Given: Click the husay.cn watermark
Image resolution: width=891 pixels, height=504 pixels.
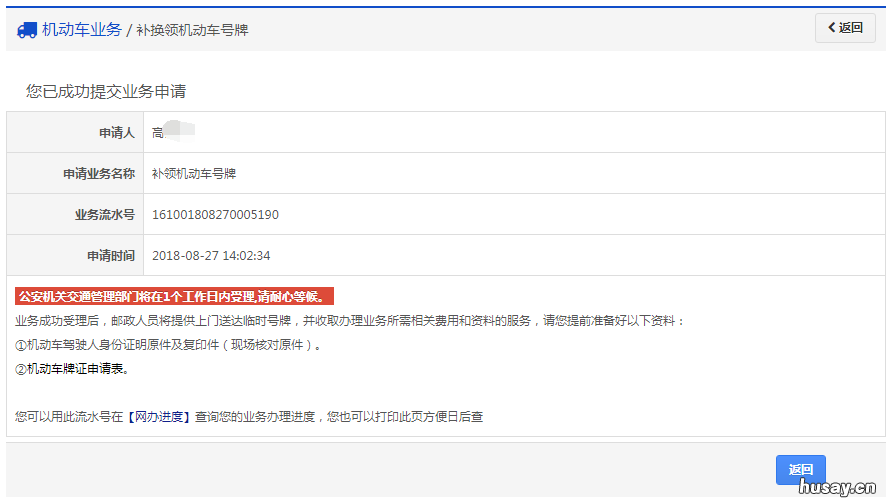Looking at the screenshot, I should click(838, 488).
